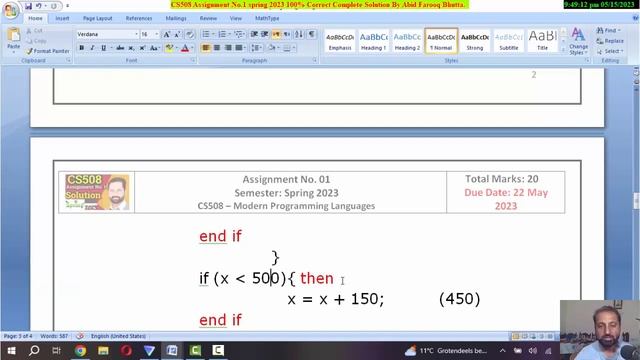Image resolution: width=640 pixels, height=360 pixels.
Task: Click Format Painter
Action: pyautogui.click(x=47, y=51)
